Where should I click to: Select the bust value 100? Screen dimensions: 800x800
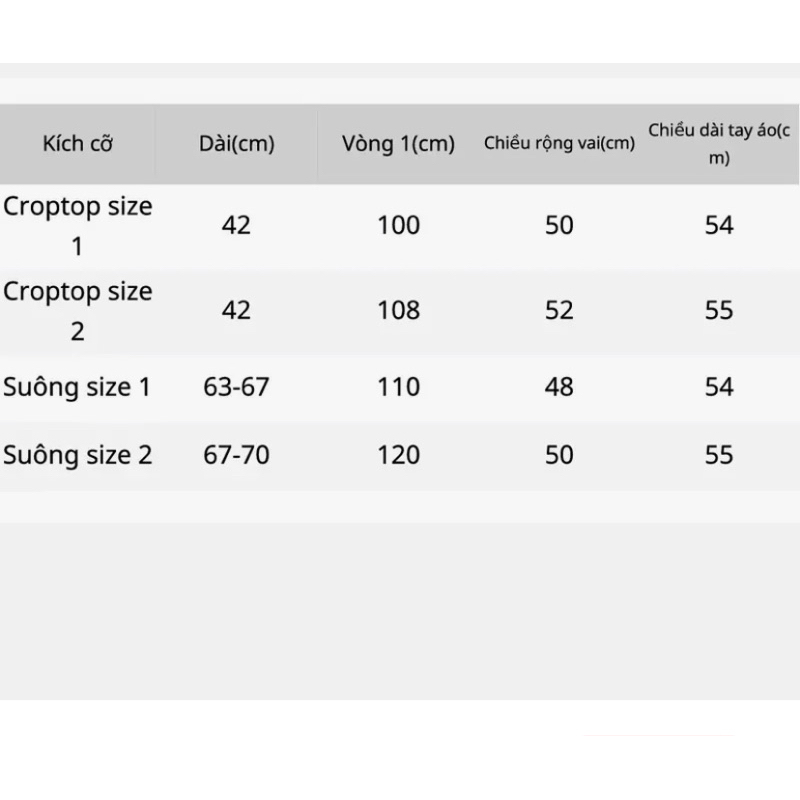click(x=398, y=225)
